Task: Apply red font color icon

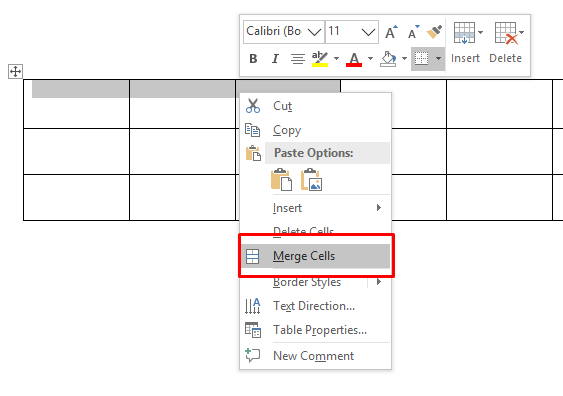Action: click(x=354, y=59)
